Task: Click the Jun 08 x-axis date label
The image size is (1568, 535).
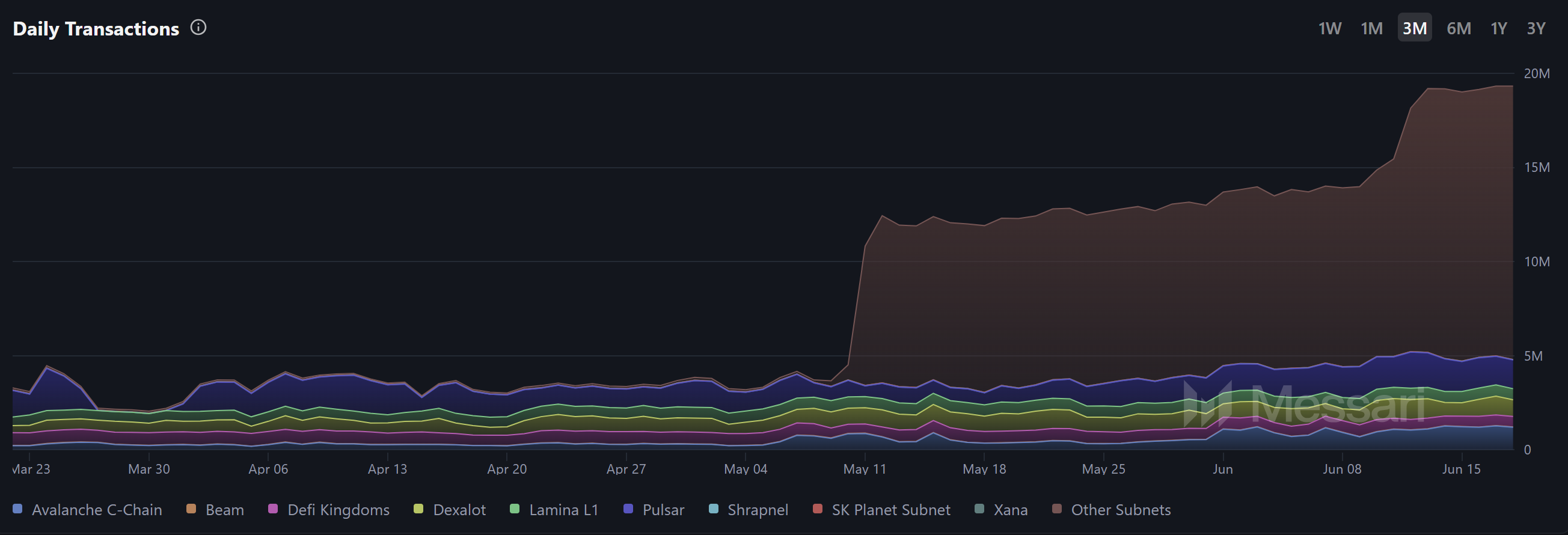Action: (1341, 469)
